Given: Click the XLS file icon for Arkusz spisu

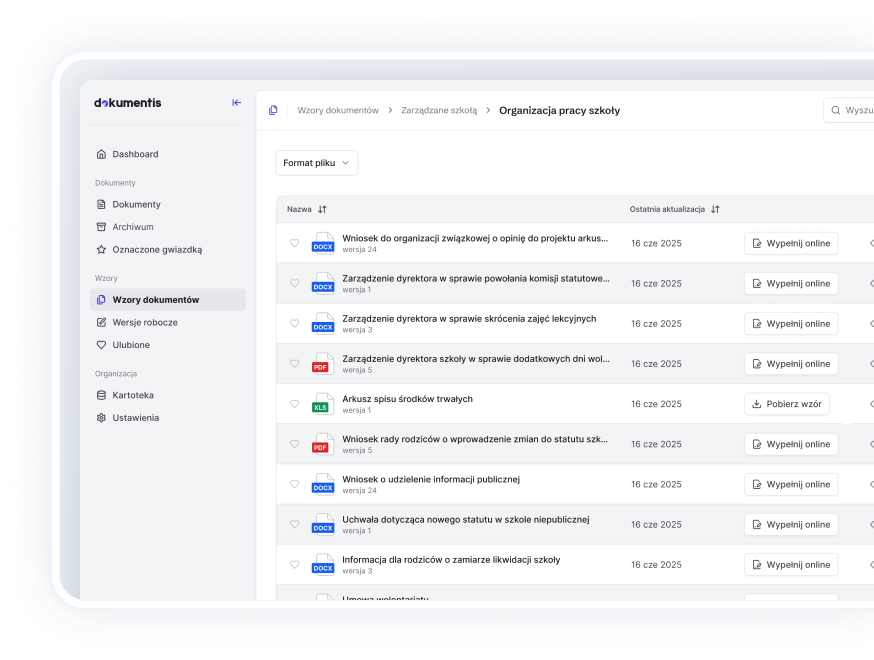Looking at the screenshot, I should (321, 404).
